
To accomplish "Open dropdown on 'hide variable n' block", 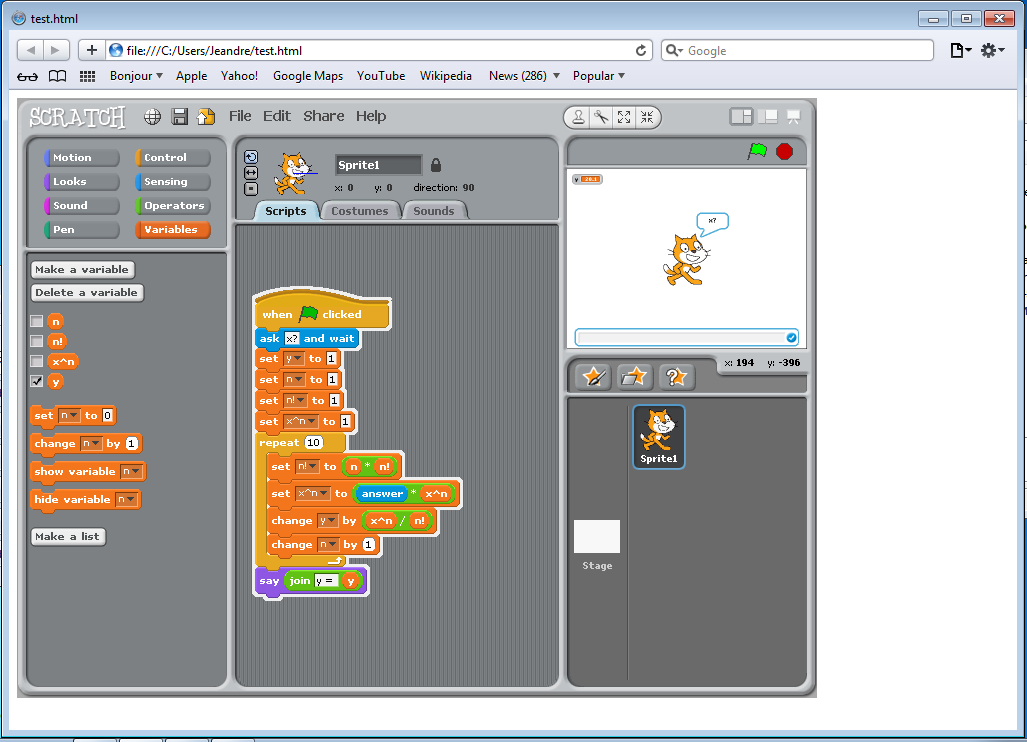I will 126,500.
